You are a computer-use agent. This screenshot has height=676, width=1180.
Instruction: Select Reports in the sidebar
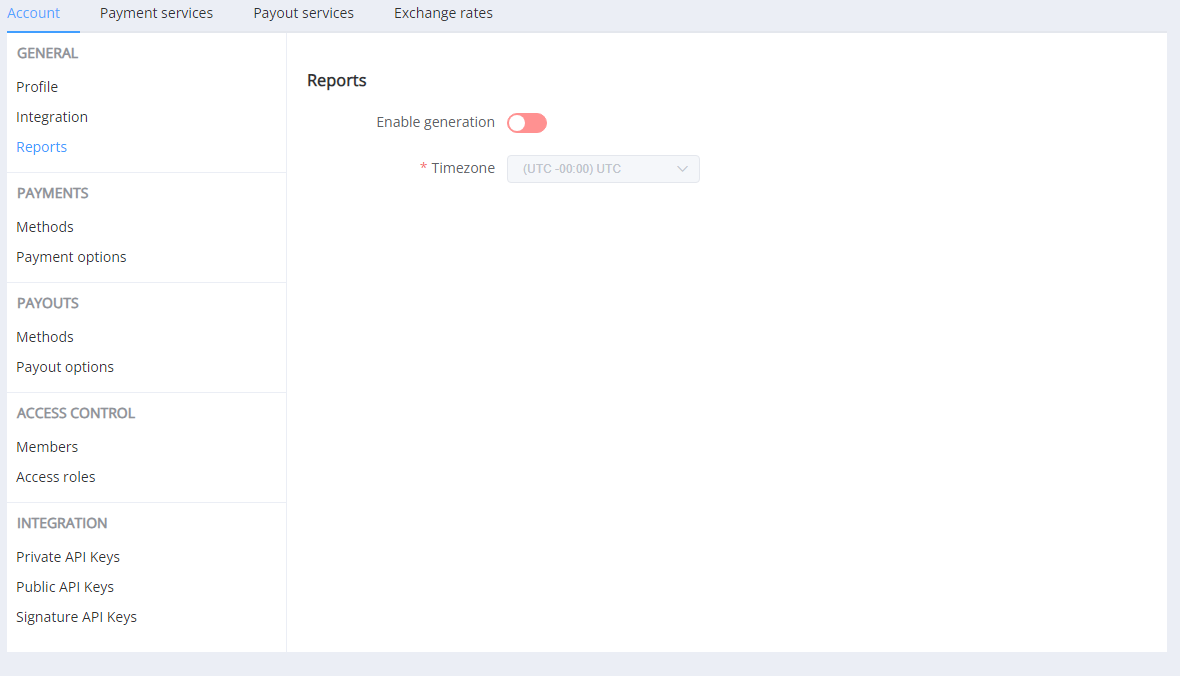pos(42,147)
